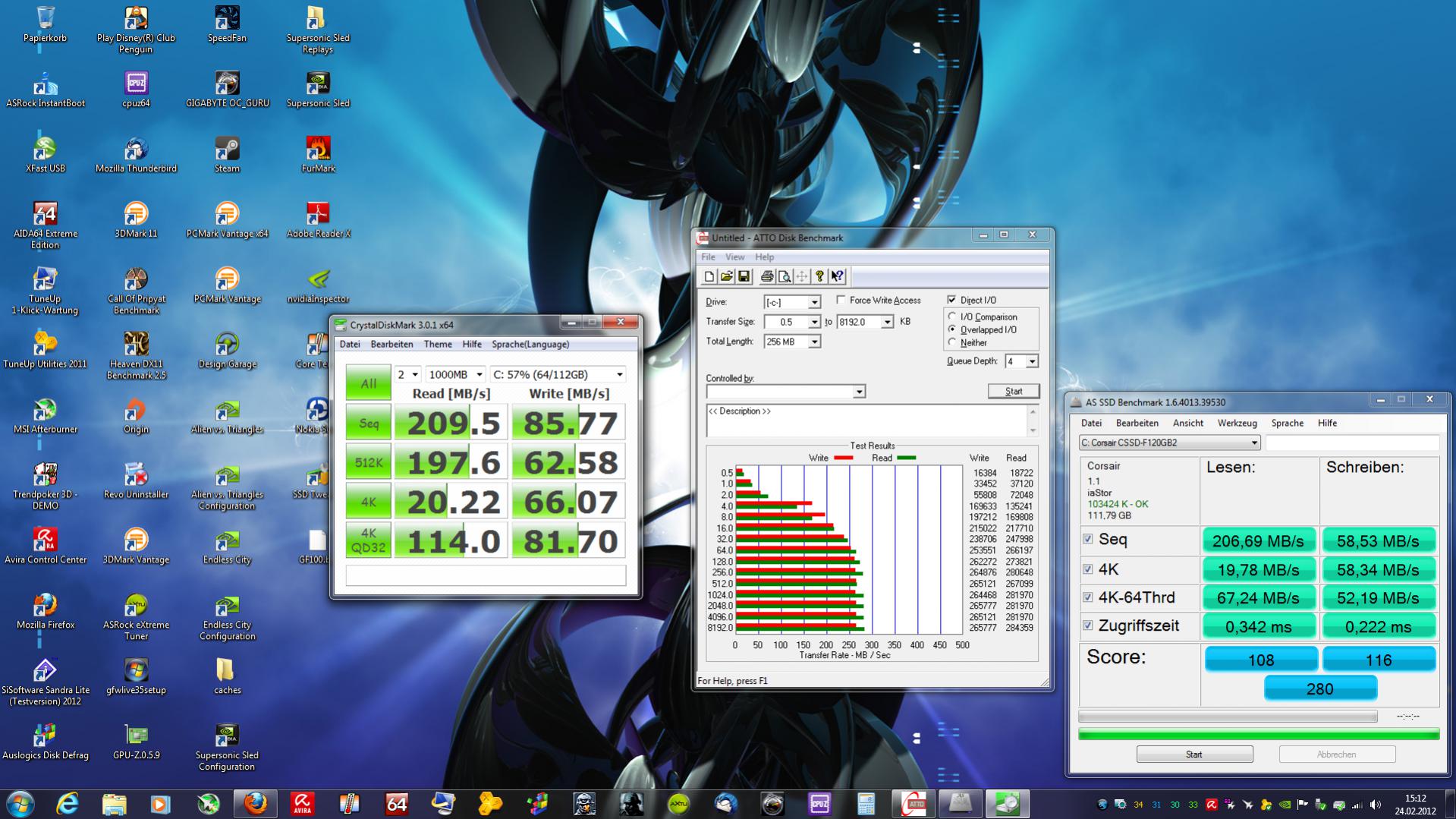The image size is (1456, 819).
Task: Click yellow question mark About icon in ATTO
Action: pyautogui.click(x=819, y=277)
